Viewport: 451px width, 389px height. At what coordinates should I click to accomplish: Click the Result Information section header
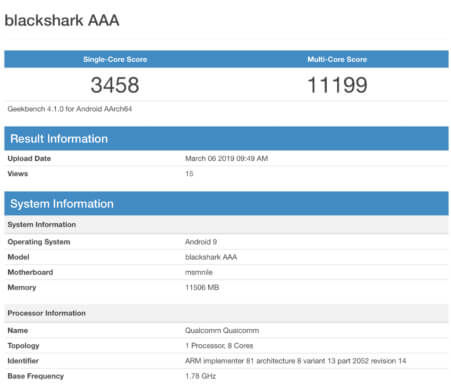point(226,138)
